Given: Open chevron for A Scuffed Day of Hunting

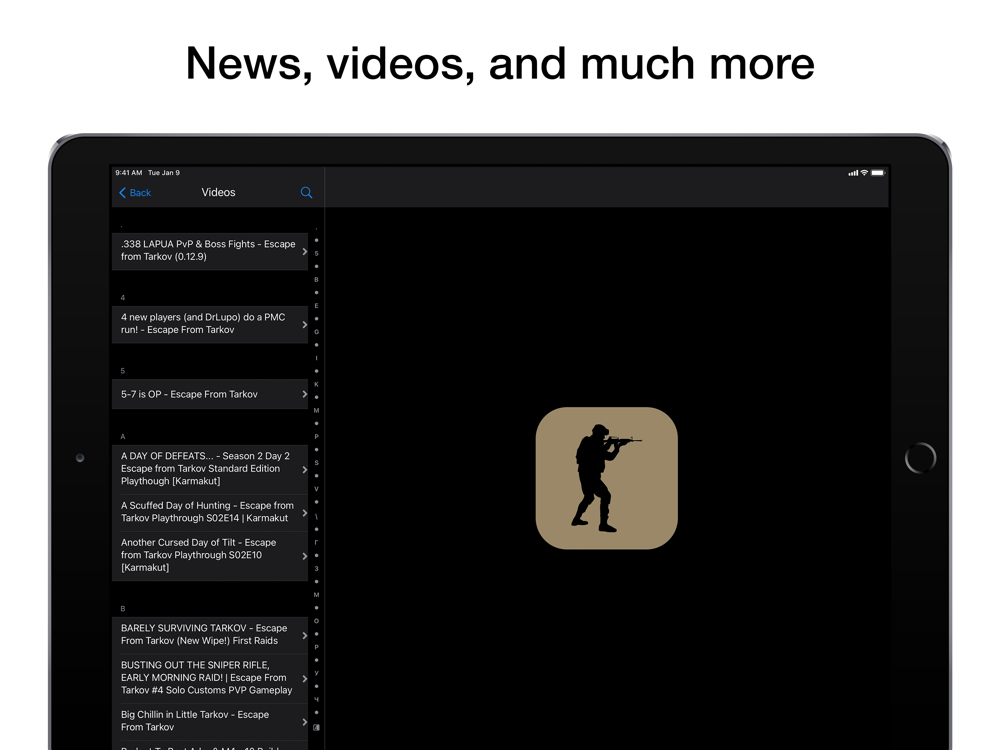Looking at the screenshot, I should click(x=304, y=513).
